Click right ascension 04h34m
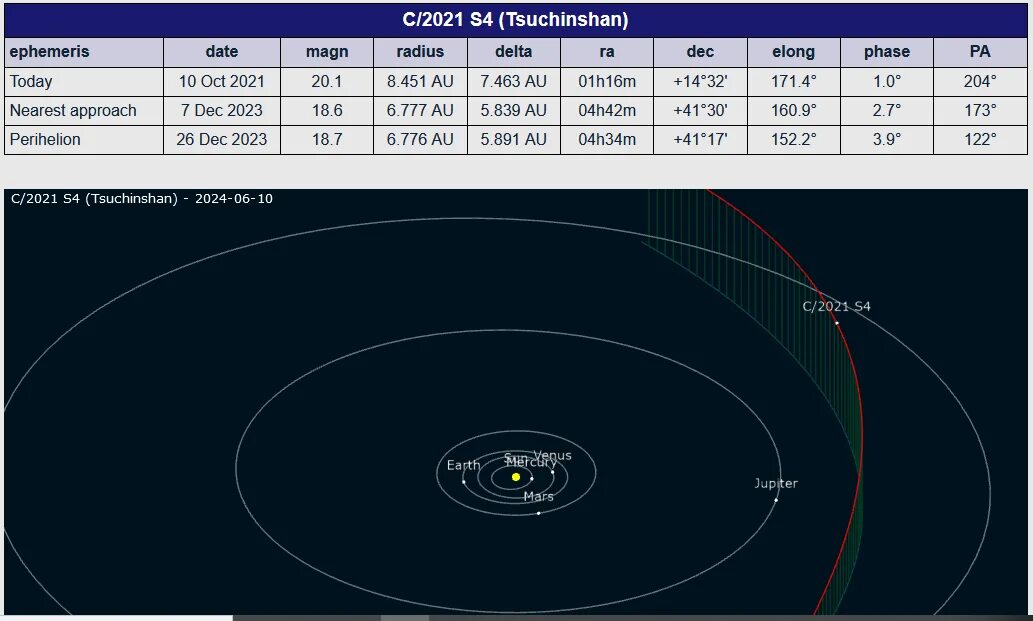This screenshot has height=621, width=1033. (x=607, y=139)
